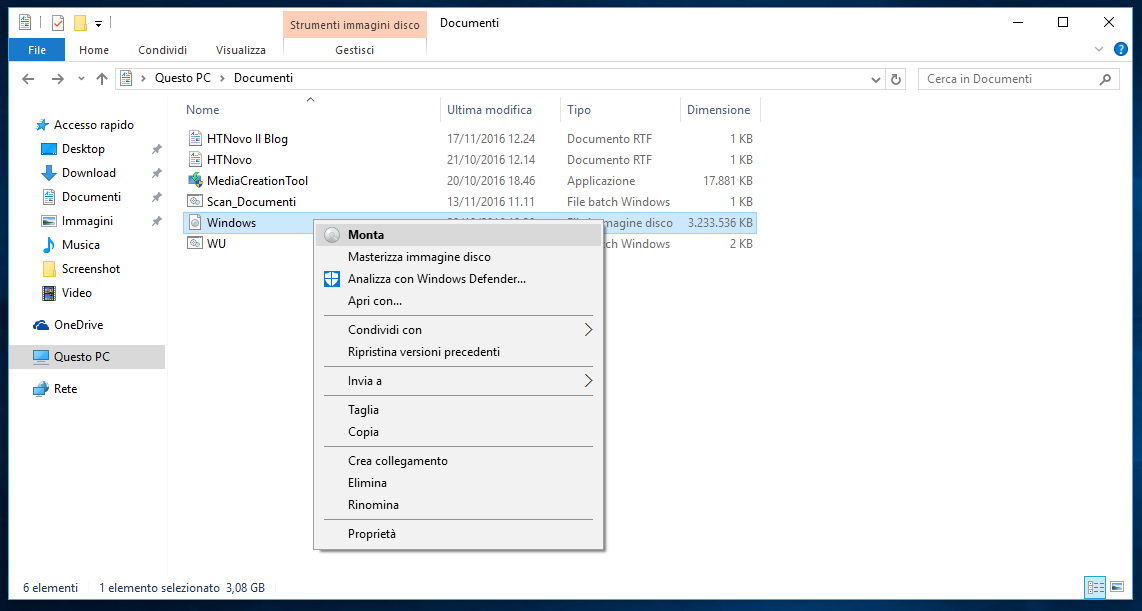Click the Accesso rapido star icon
Viewport: 1142px width, 611px height.
42,125
